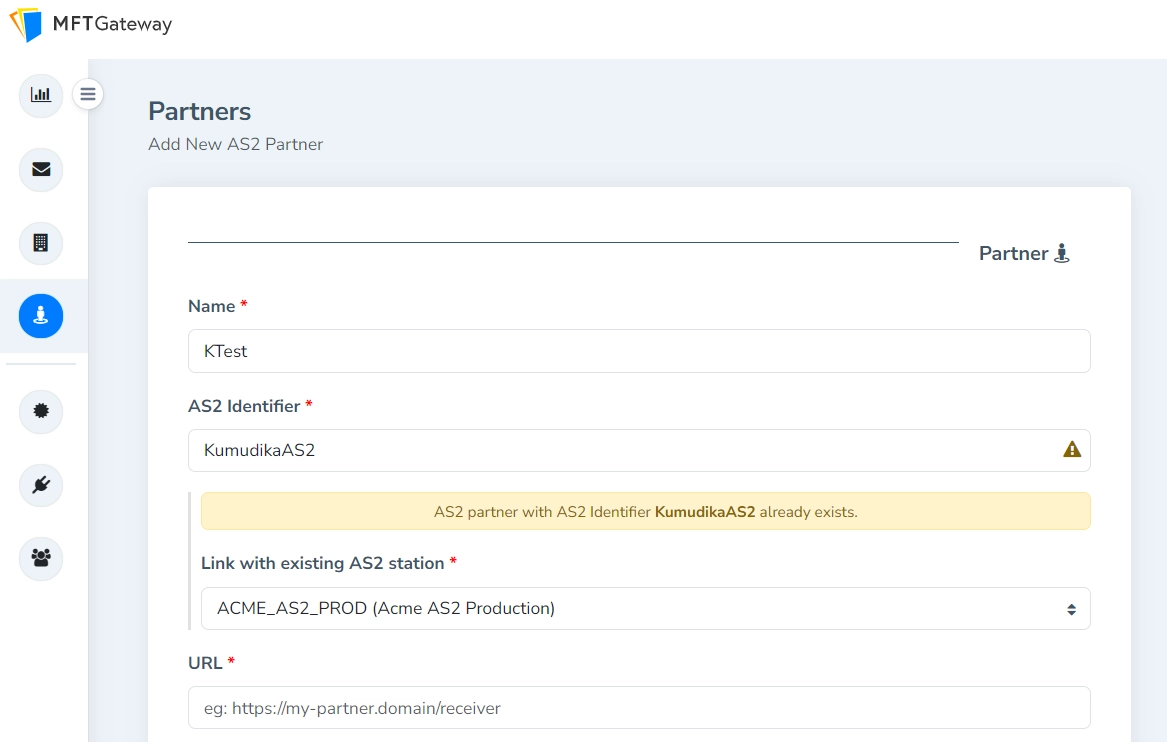Click the MFT Gateway logo icon
Image resolution: width=1167 pixels, height=742 pixels.
coord(27,24)
